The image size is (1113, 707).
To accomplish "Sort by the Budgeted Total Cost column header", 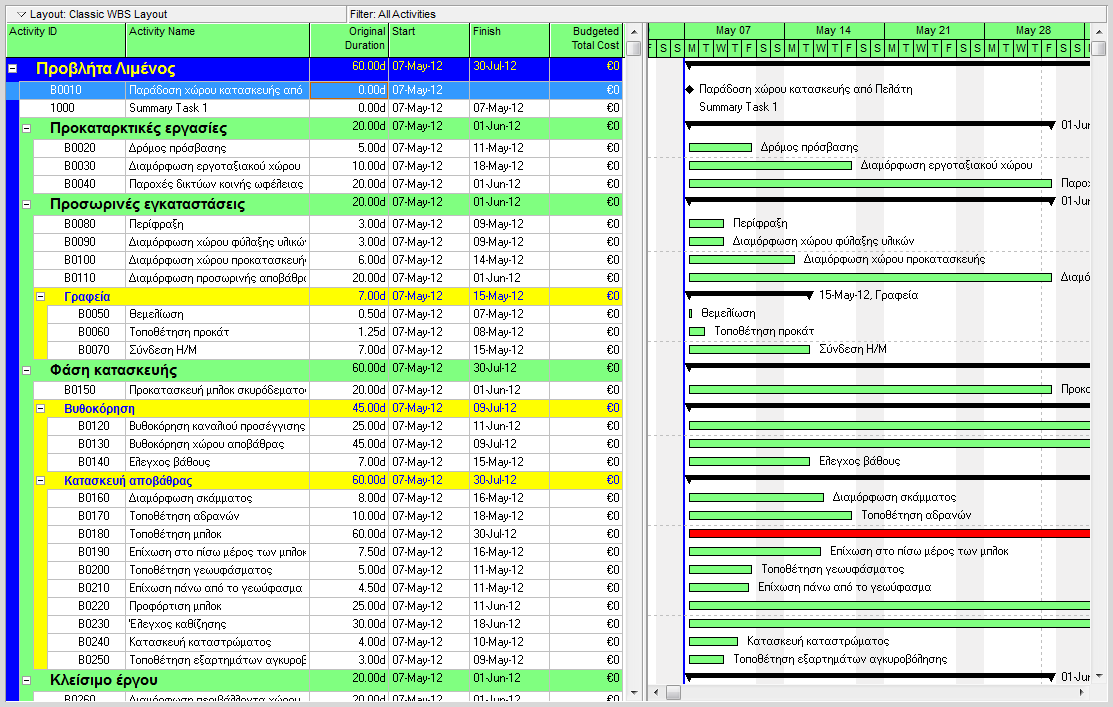I will coord(586,40).
